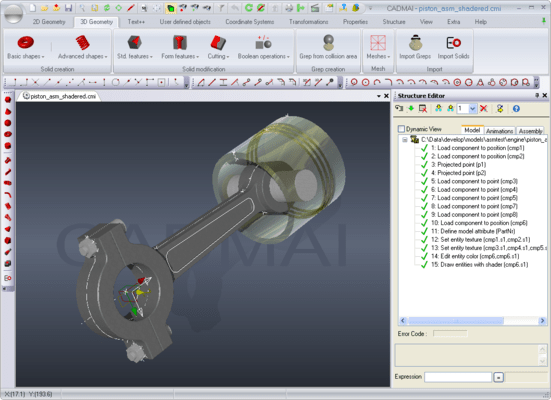Click the bottom icon in left vertical toolbar
The height and width of the screenshot is (400, 551).
click(8, 278)
